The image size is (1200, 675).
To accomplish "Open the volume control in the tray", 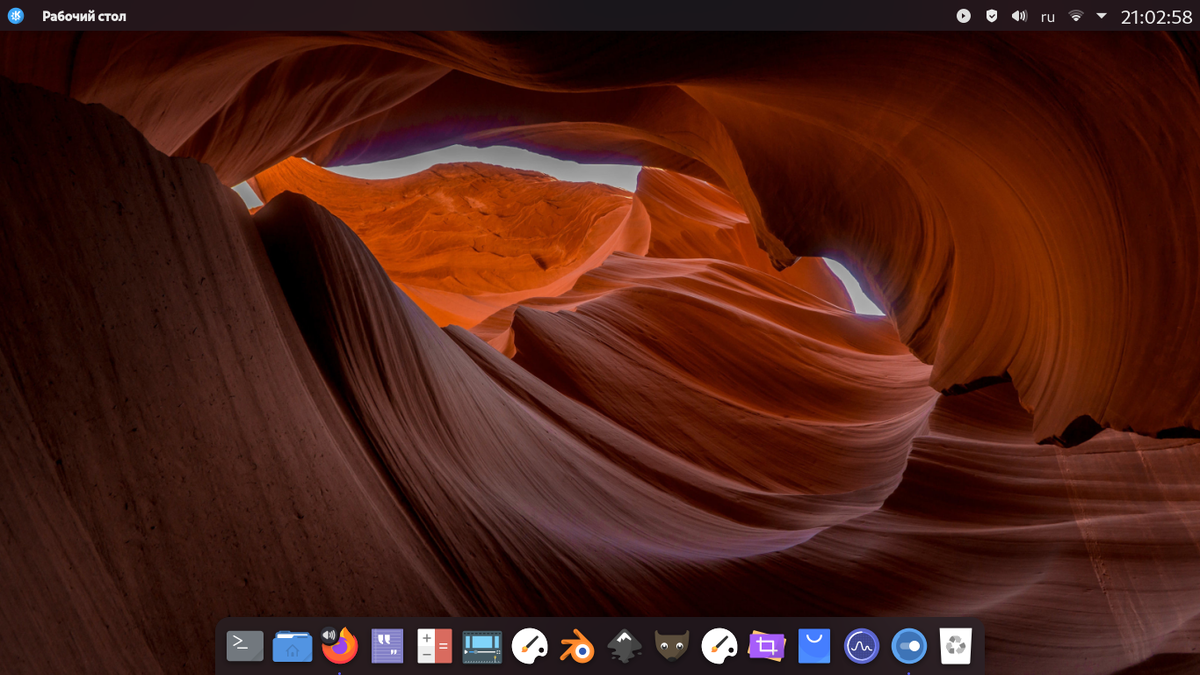I will click(1019, 16).
